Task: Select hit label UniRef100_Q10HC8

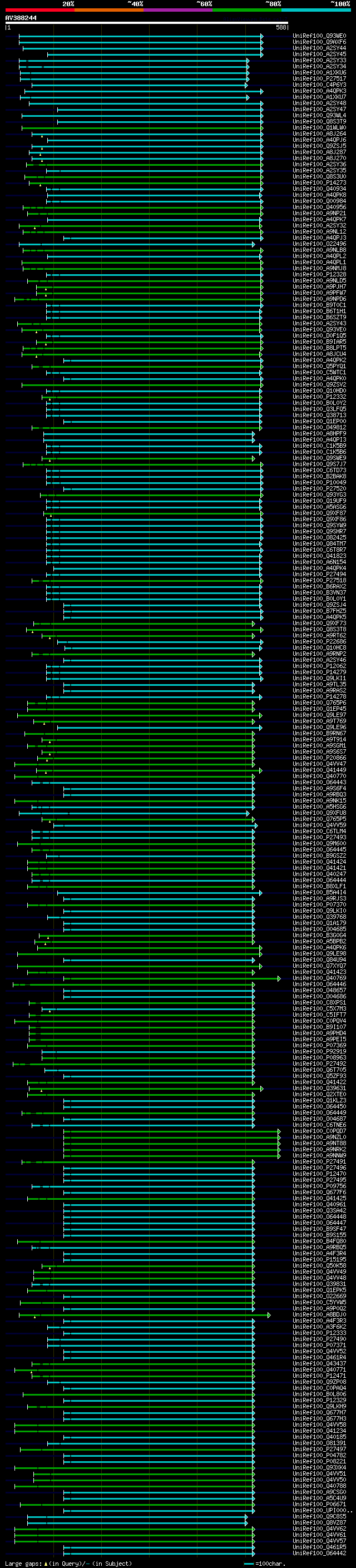Action: (319, 647)
